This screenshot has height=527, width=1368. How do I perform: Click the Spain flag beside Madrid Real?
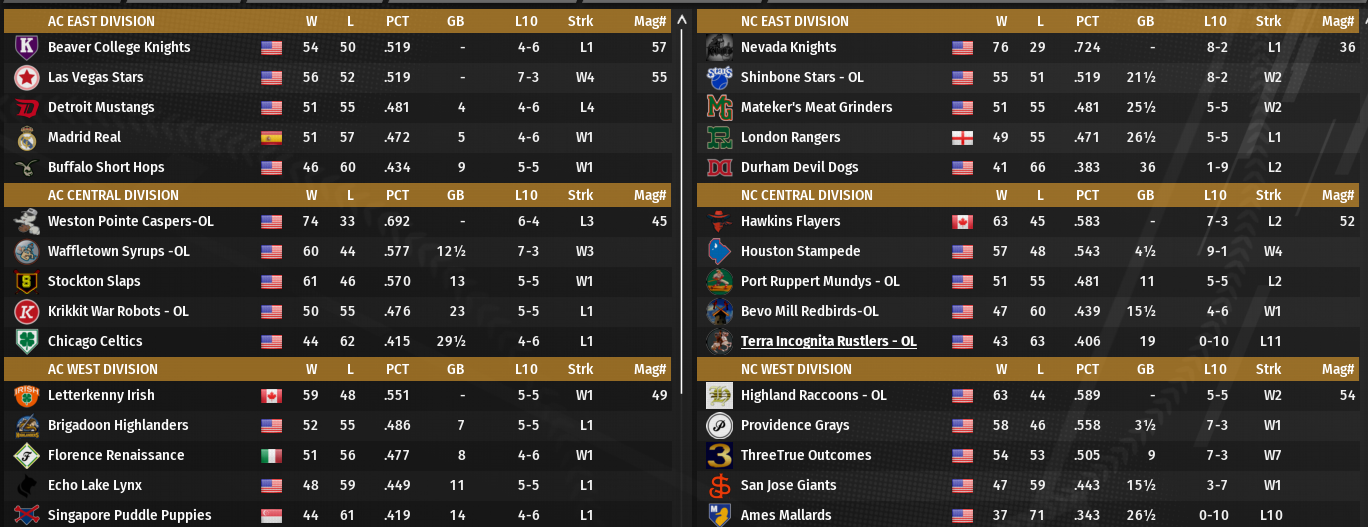click(271, 137)
